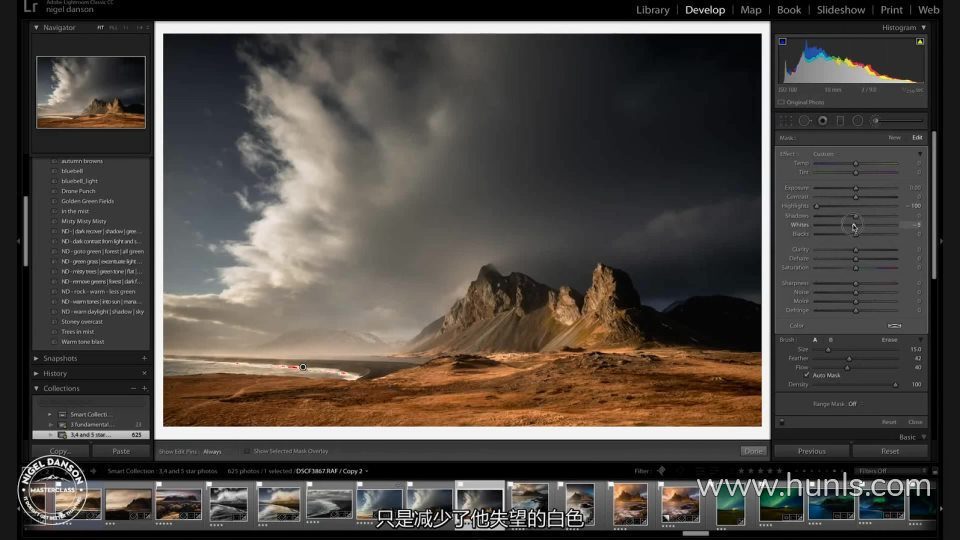Click the Copy... button
The height and width of the screenshot is (540, 960).
[60, 451]
